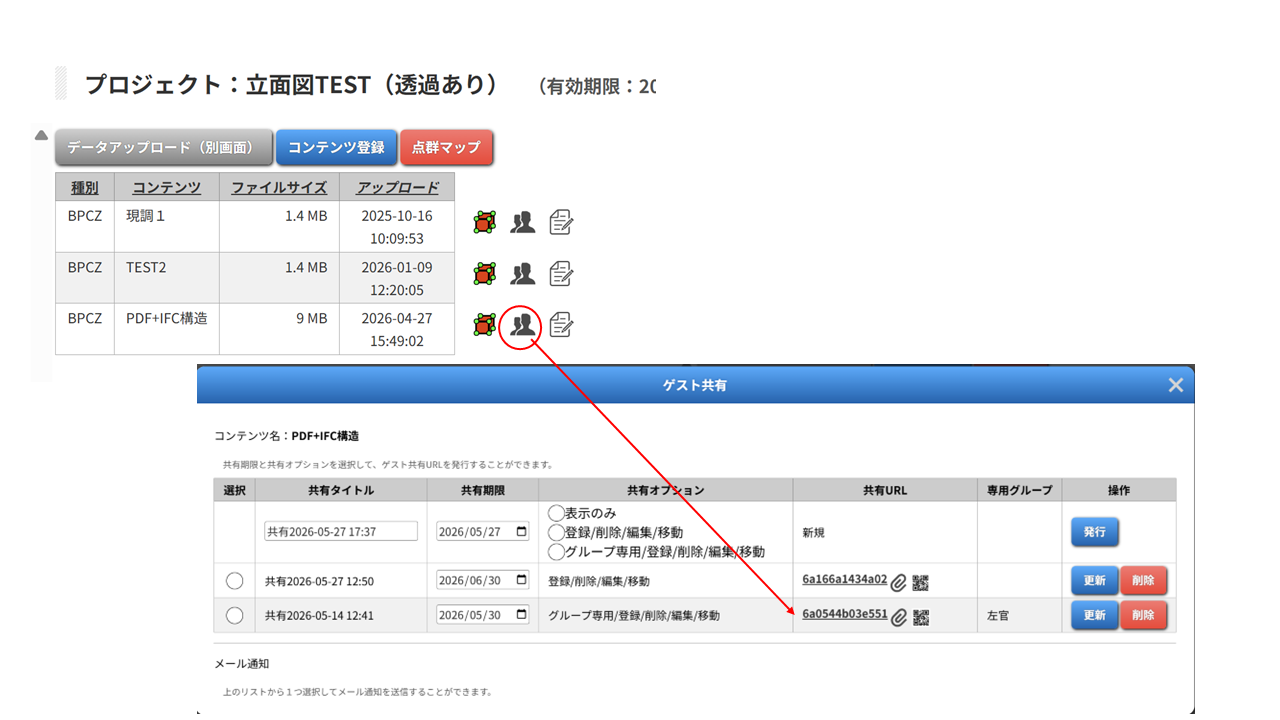Open date picker for 2026/05/27 expiry

click(521, 532)
